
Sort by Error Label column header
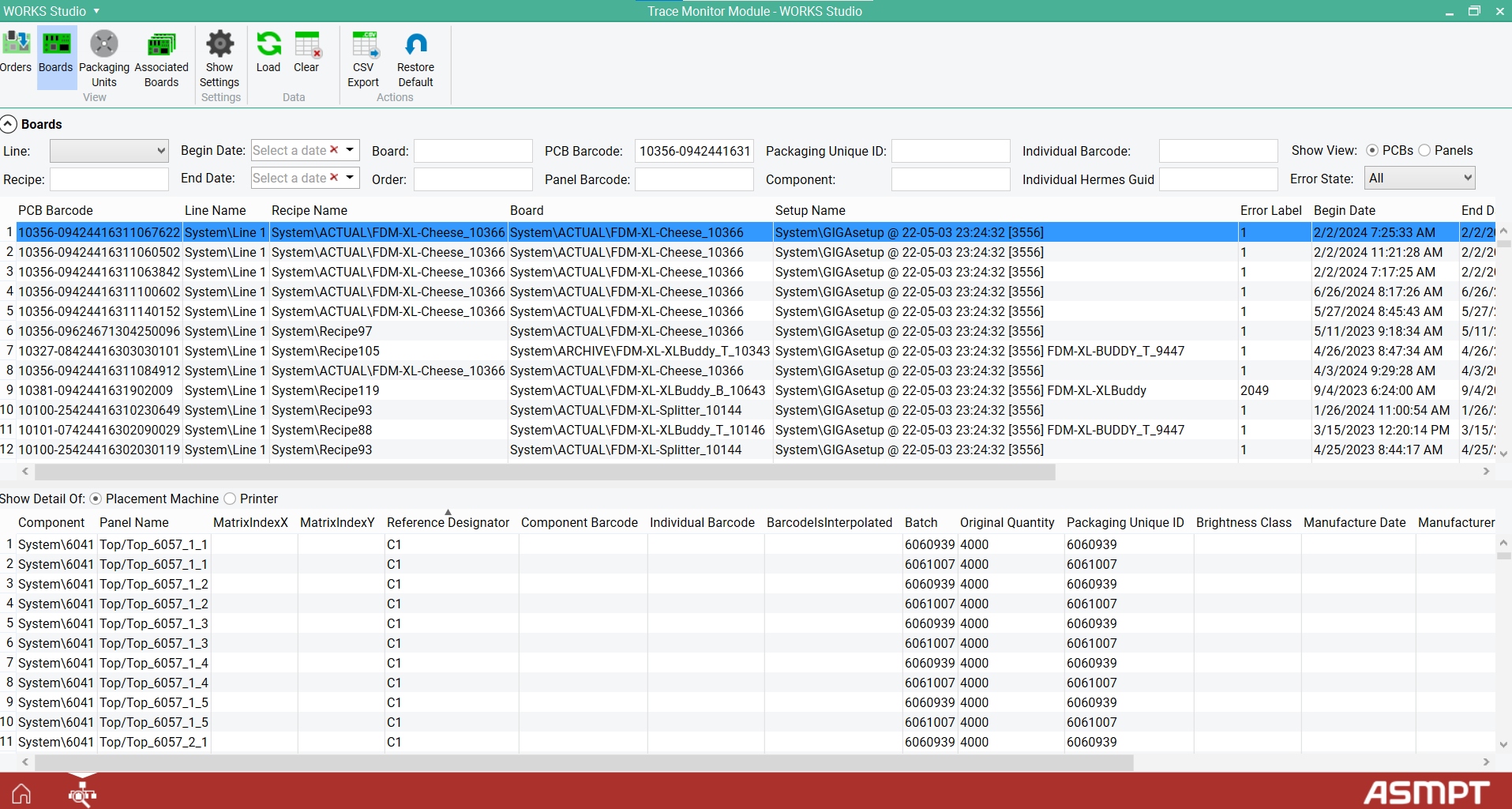[1270, 210]
